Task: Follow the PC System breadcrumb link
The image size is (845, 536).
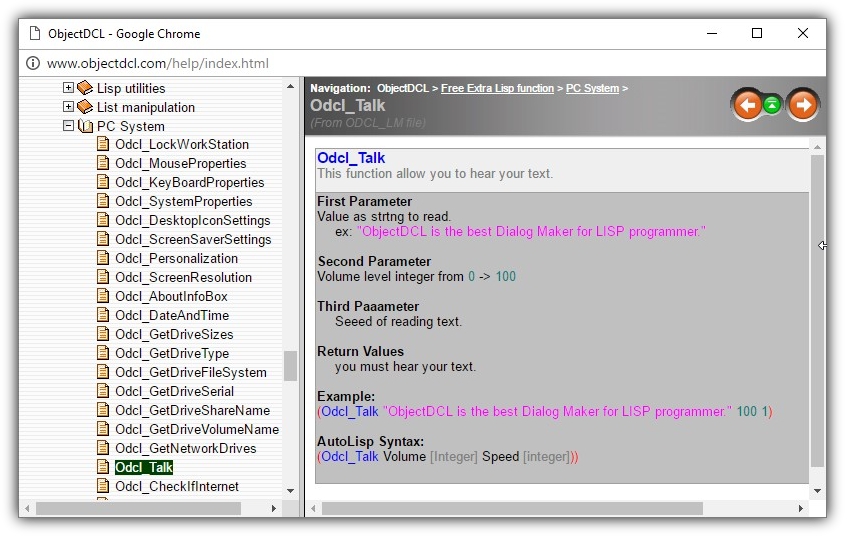Action: (x=592, y=88)
